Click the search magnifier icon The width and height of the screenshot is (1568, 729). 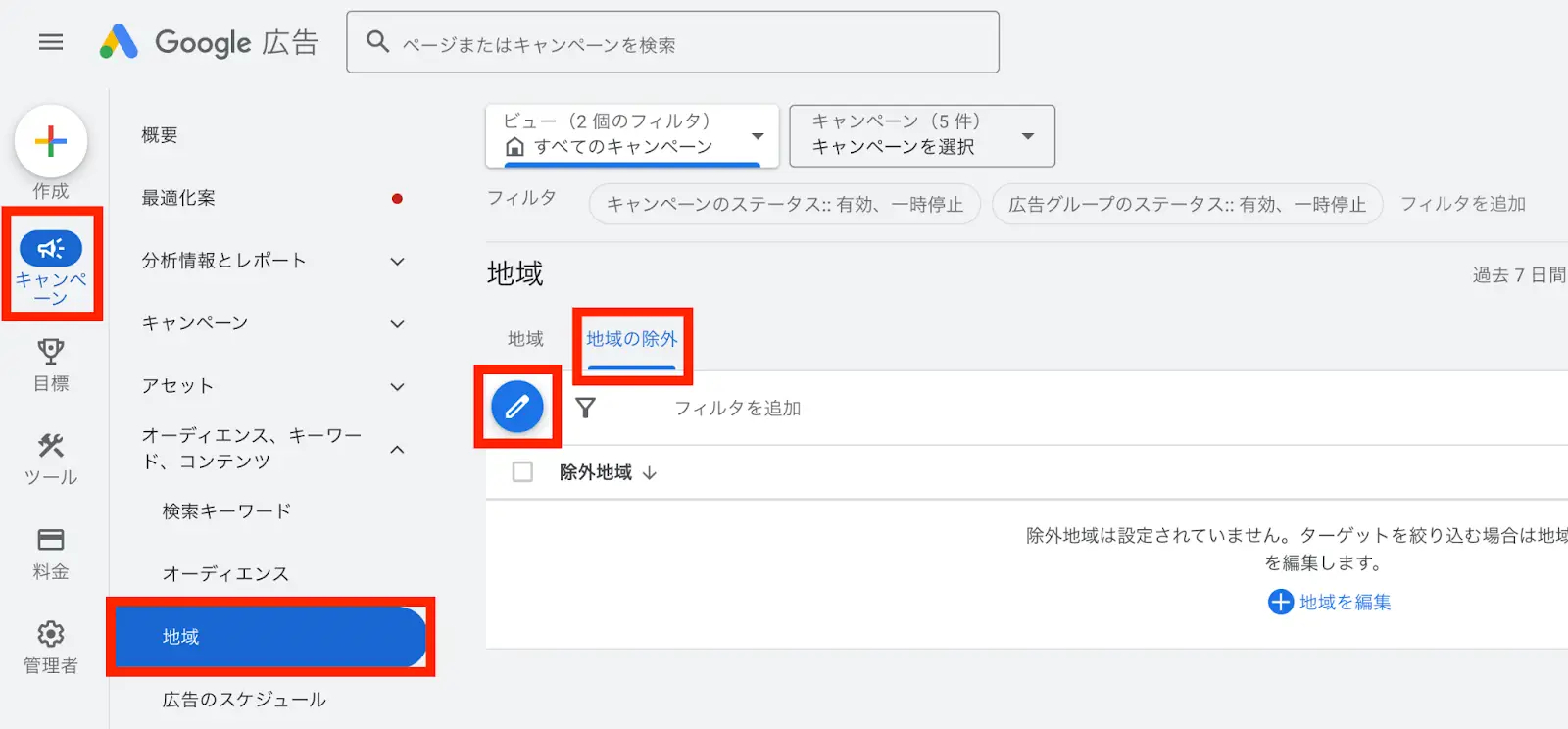(x=378, y=42)
